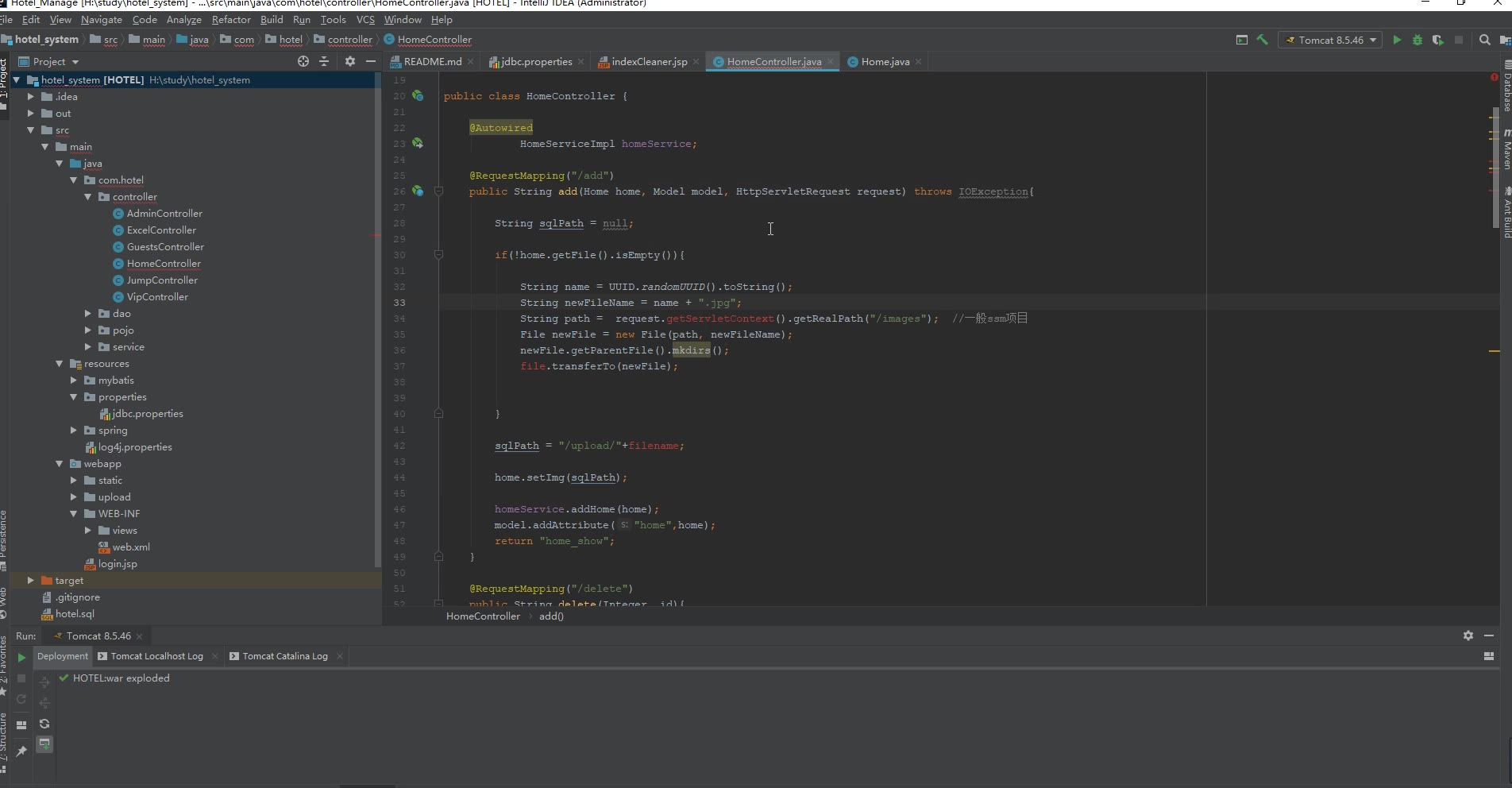This screenshot has height=788, width=1512.
Task: Expand the dao package folder
Action: click(88, 314)
